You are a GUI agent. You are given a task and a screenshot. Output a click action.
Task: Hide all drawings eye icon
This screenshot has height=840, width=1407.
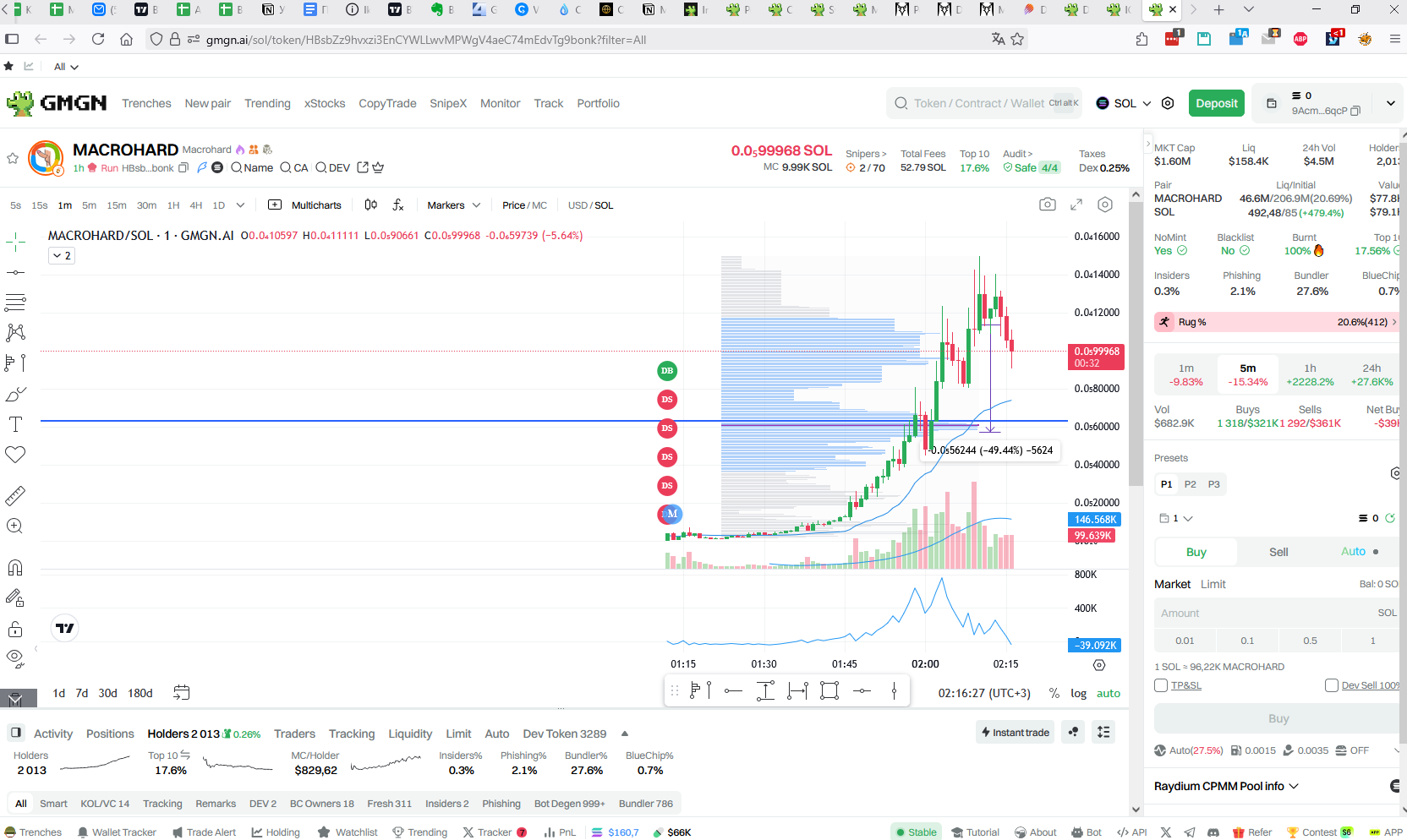tap(15, 658)
